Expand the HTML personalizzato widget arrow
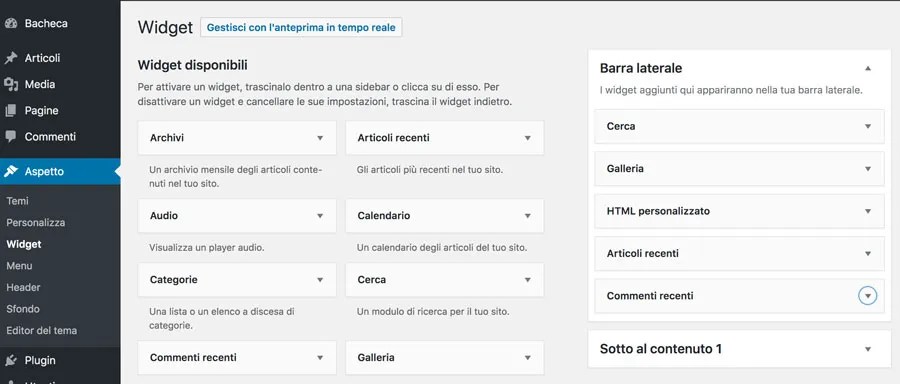The width and height of the screenshot is (900, 384). coord(868,211)
